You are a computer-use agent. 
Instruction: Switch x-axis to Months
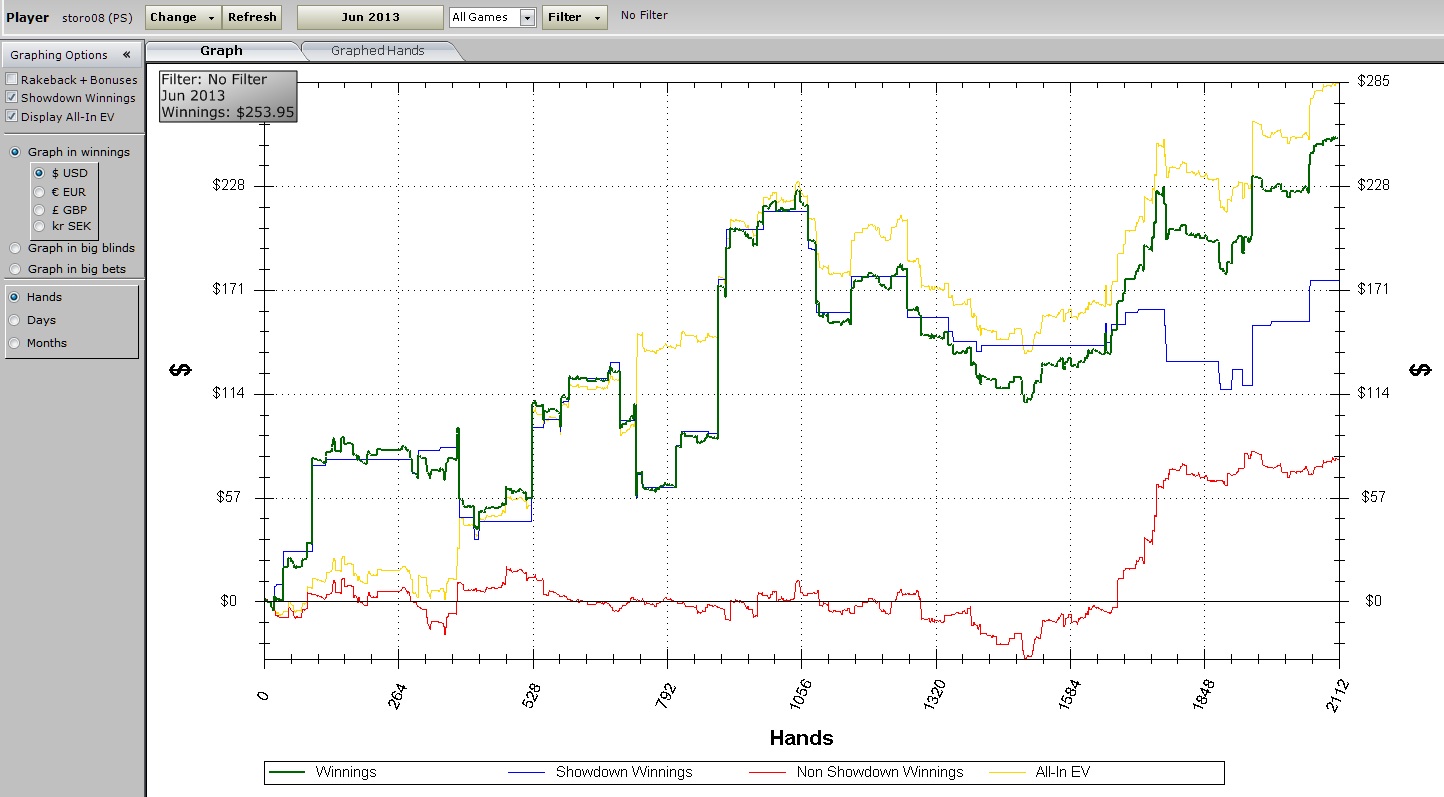pyautogui.click(x=15, y=343)
